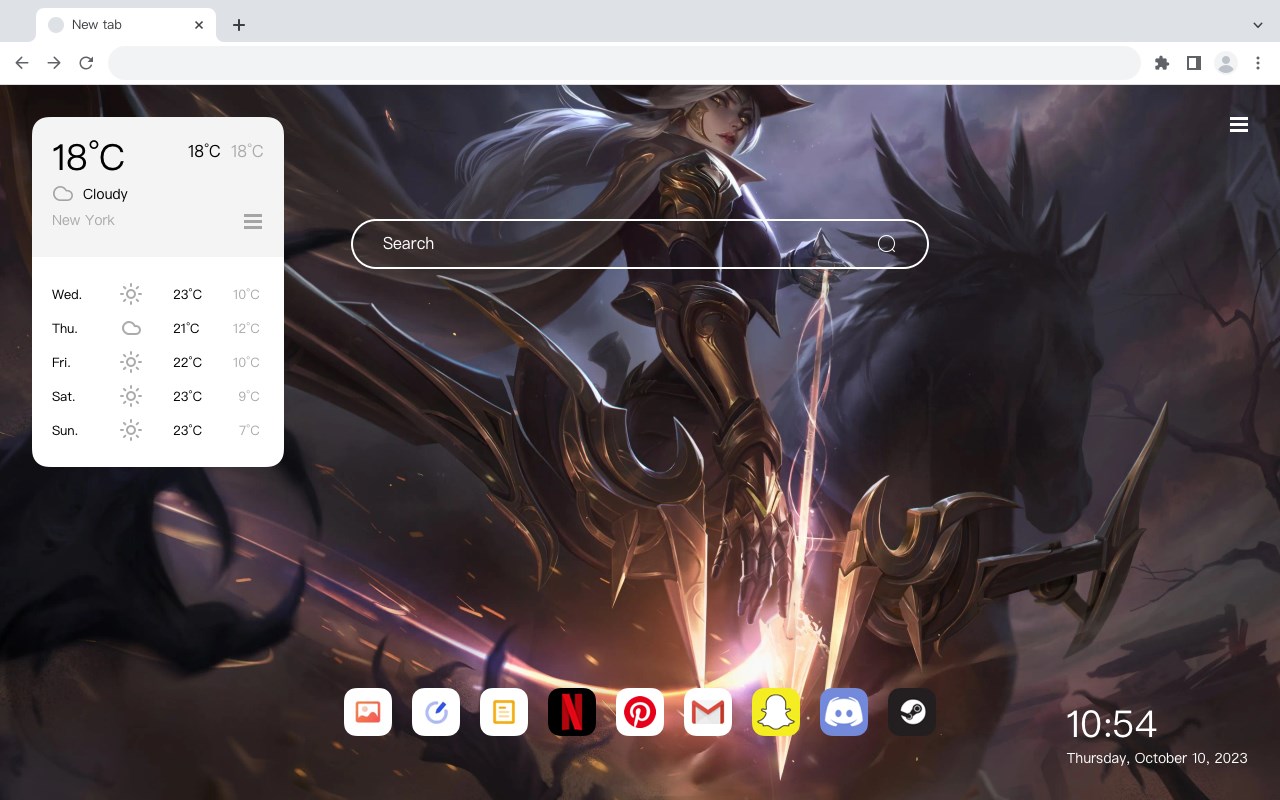Click Fri. forecast row label
The image size is (1280, 800).
[x=61, y=362]
